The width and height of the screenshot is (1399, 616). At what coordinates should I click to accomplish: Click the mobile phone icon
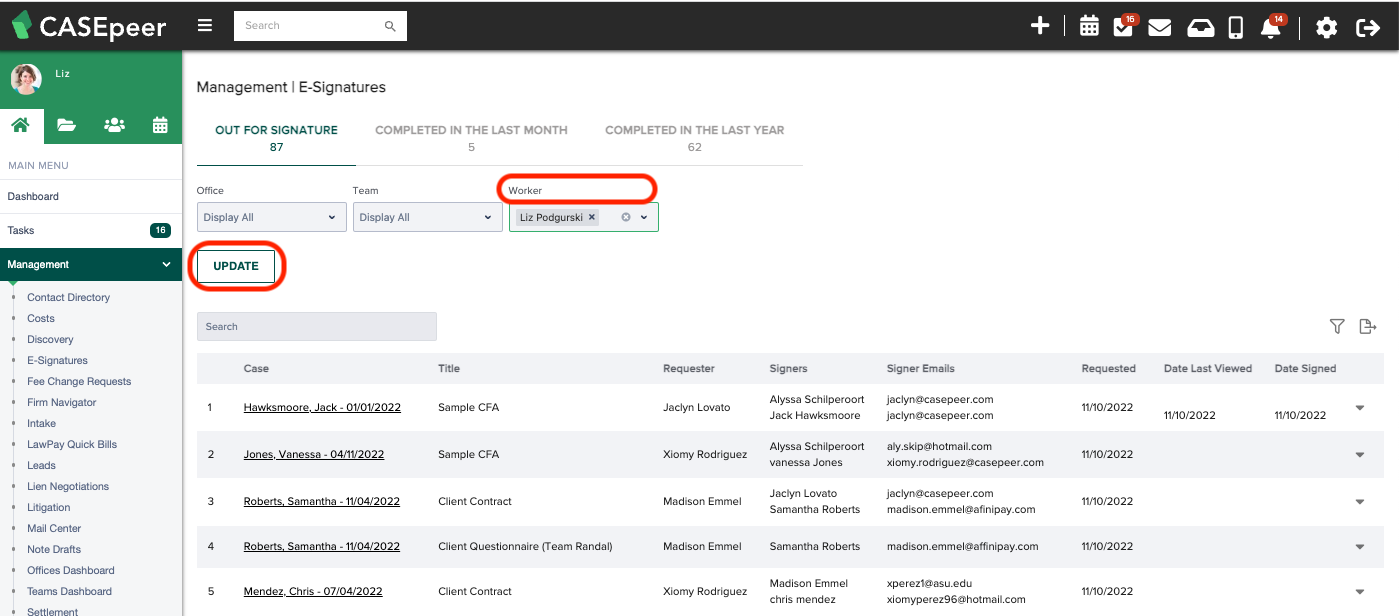click(x=1236, y=27)
